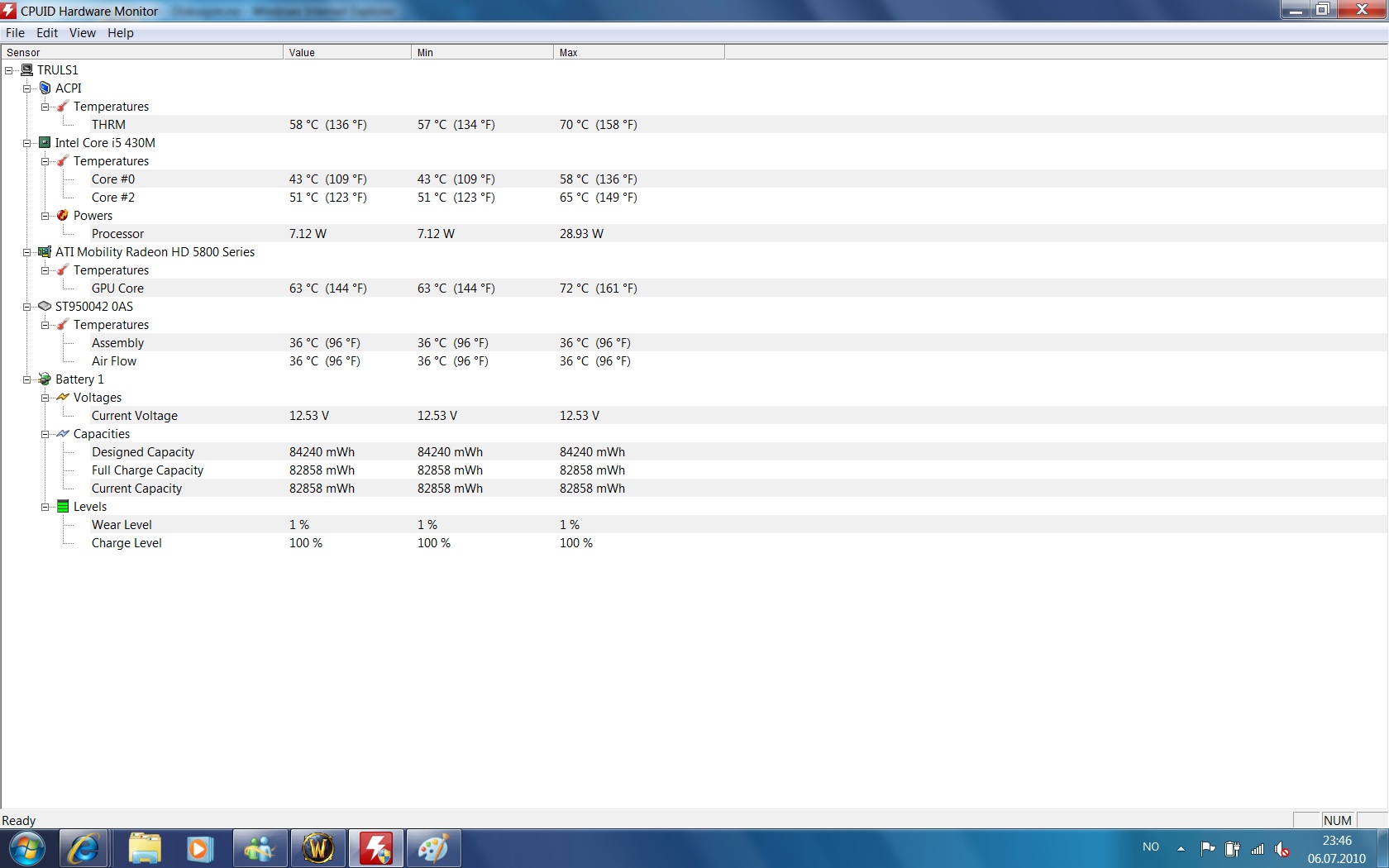Click the Max column header
1389x868 pixels.
click(x=639, y=52)
